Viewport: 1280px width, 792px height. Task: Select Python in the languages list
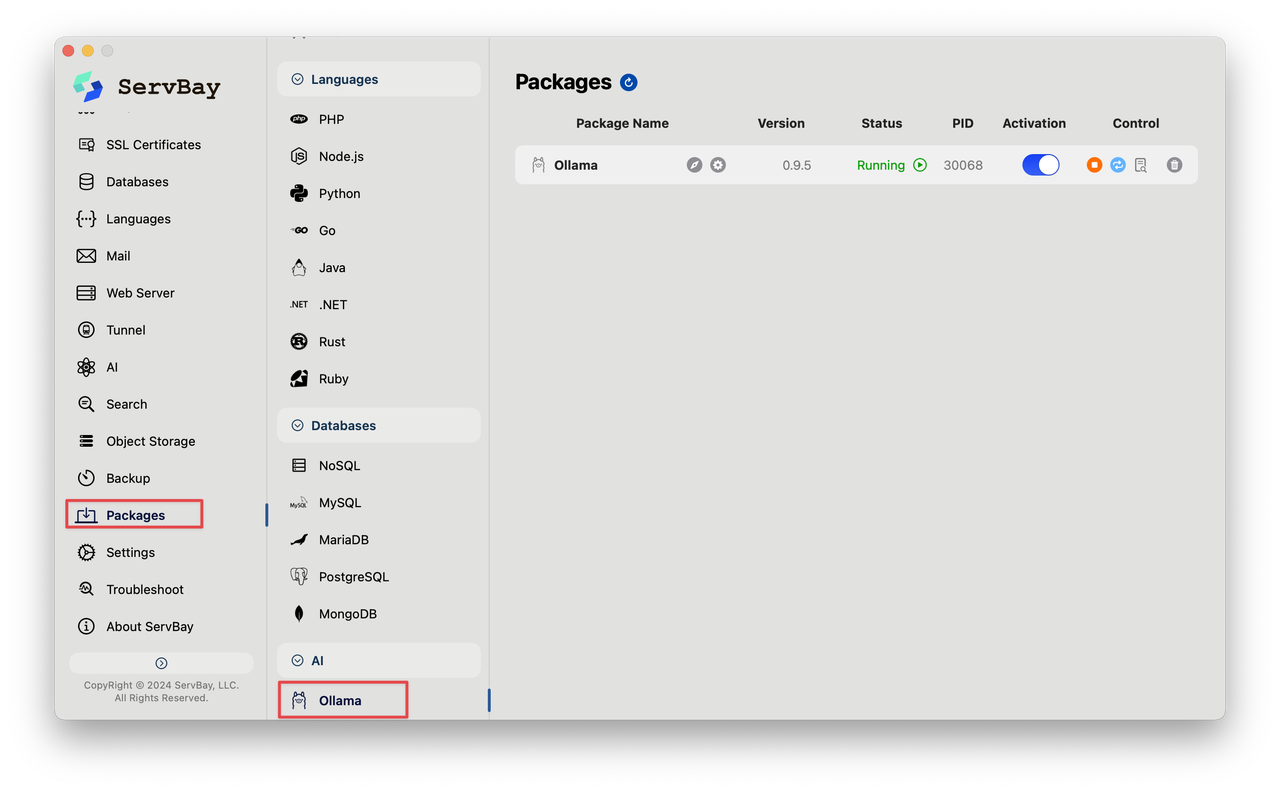339,194
